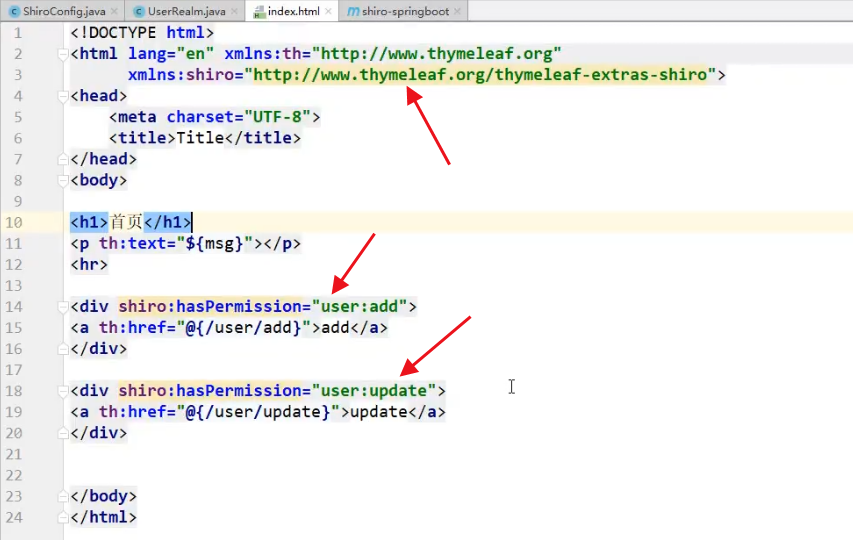Fold marker at closing body line 23
This screenshot has height=540, width=853.
(x=63, y=496)
